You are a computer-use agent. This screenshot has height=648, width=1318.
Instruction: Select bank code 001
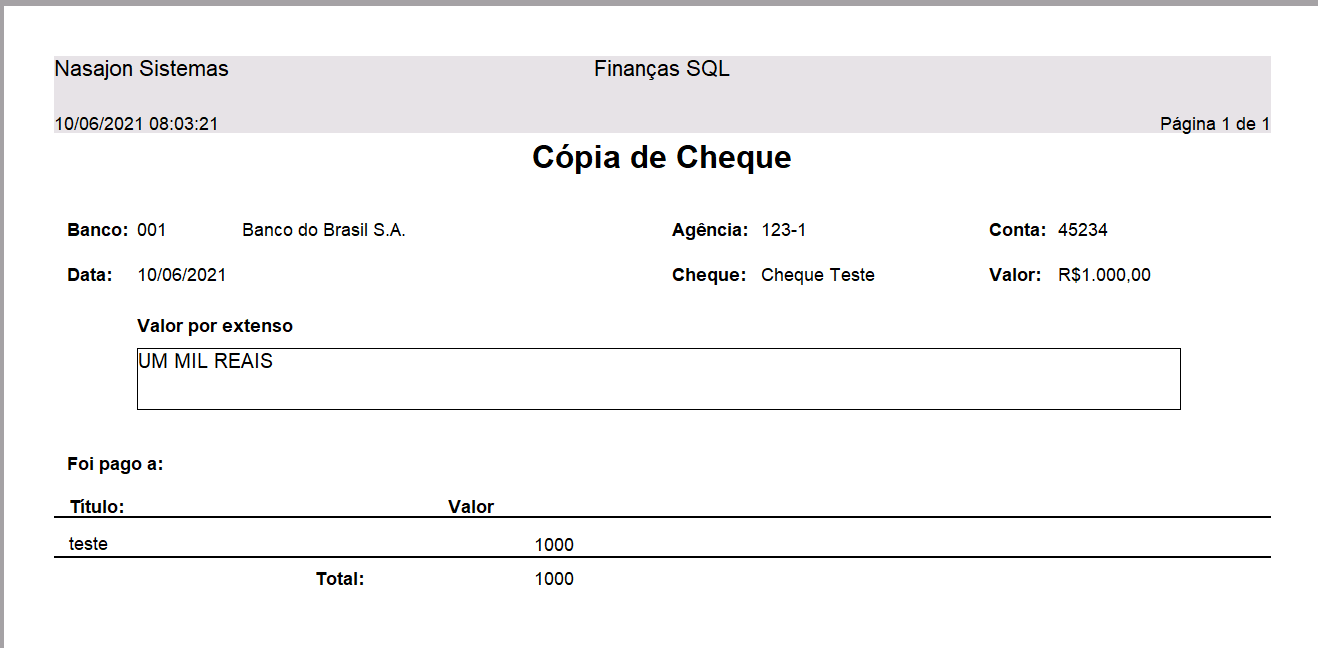click(x=152, y=230)
